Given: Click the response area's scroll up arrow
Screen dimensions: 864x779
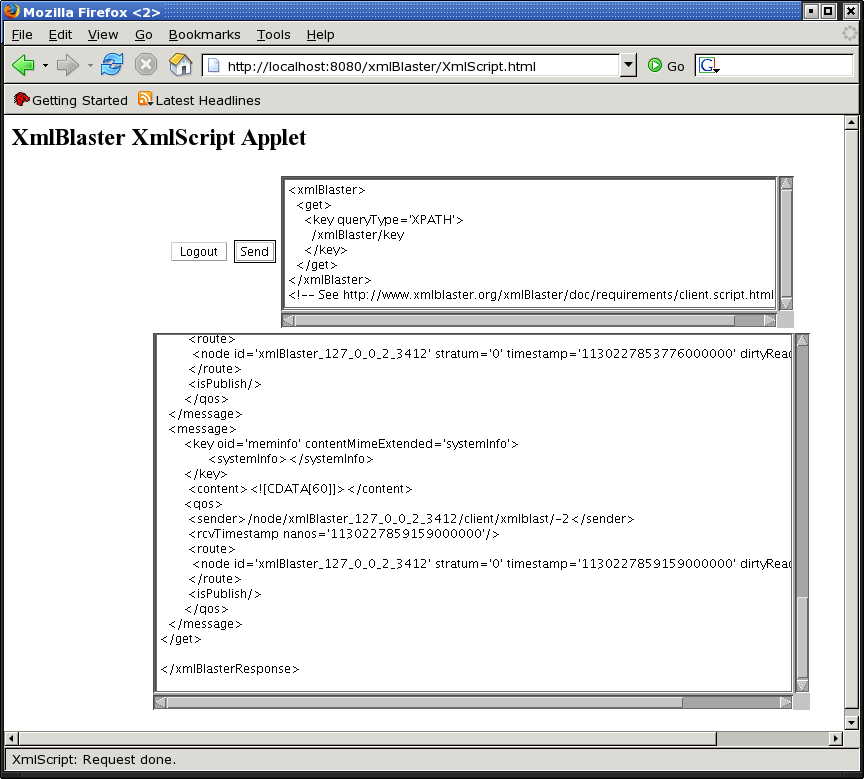Looking at the screenshot, I should tap(802, 340).
